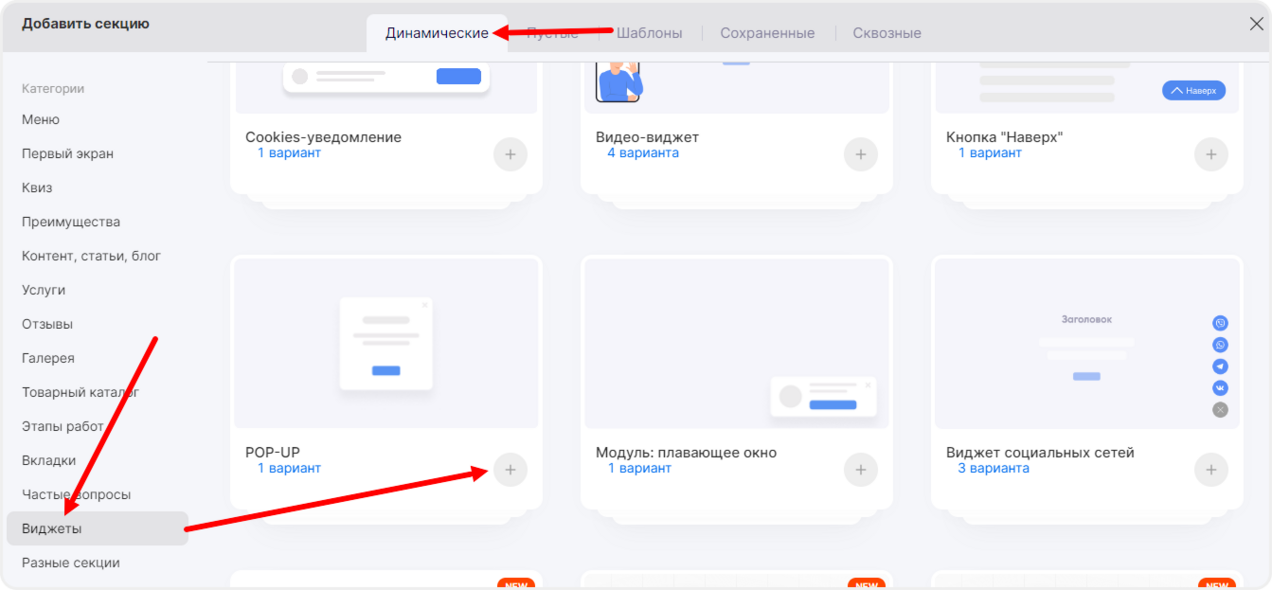Click the Кнопка "Наверх" preview thumbnail
This screenshot has height=590, width=1272.
[1087, 87]
